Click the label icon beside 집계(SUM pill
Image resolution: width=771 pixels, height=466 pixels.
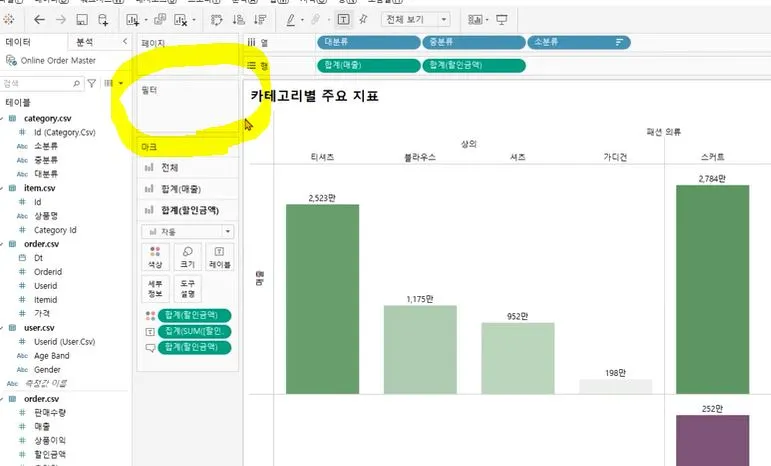(150, 332)
